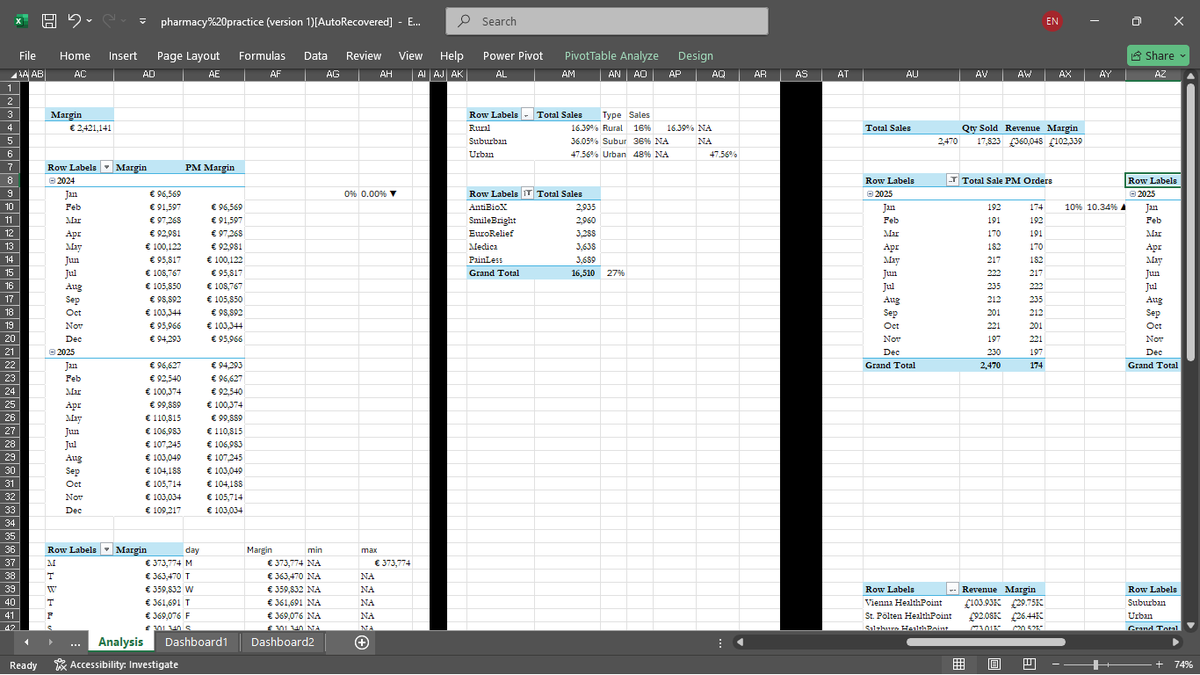Image resolution: width=1200 pixels, height=675 pixels.
Task: Show hidden sheets via the ellipsis button
Action: 77,642
